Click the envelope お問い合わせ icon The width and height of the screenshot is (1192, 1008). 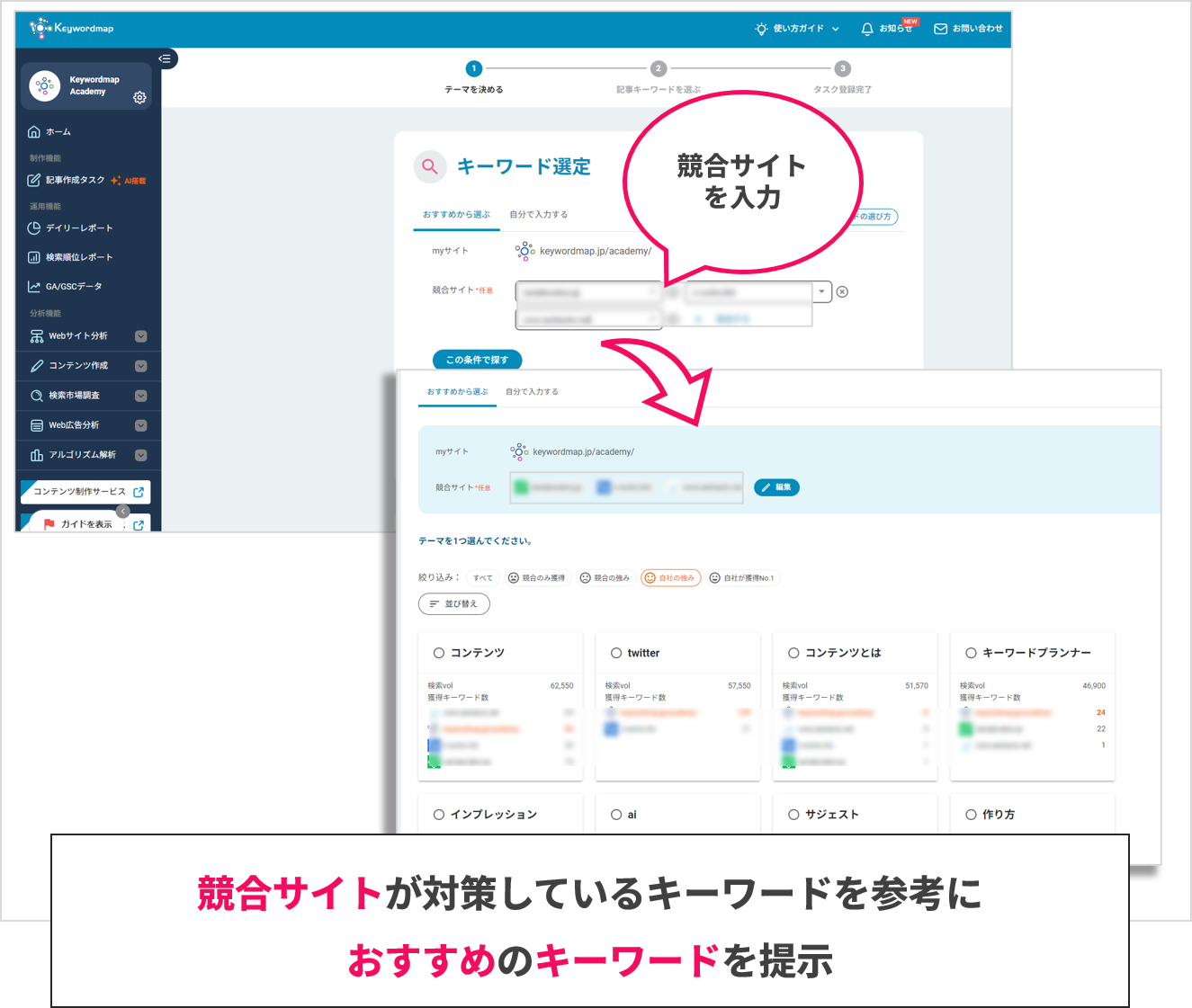click(x=941, y=29)
